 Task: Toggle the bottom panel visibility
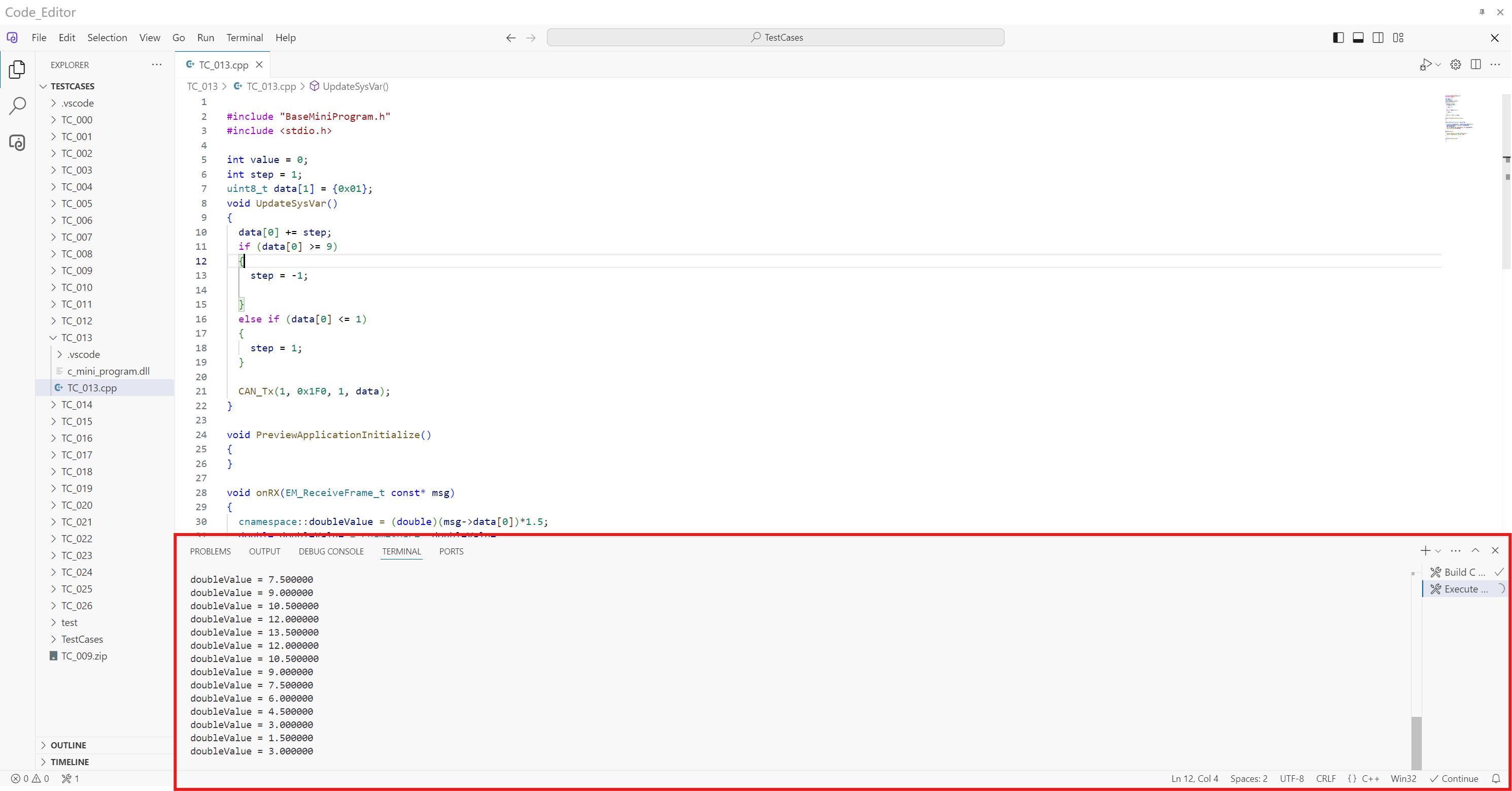(1358, 38)
